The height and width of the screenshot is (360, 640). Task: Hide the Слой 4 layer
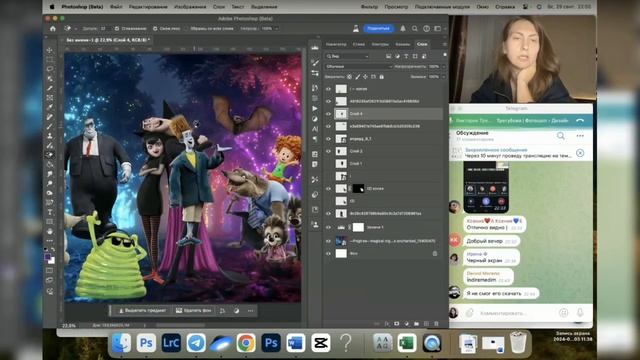pyautogui.click(x=328, y=114)
